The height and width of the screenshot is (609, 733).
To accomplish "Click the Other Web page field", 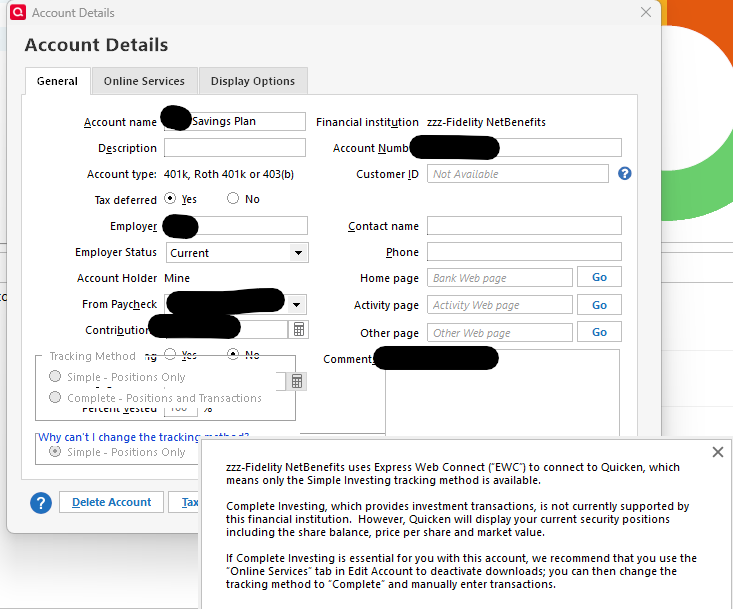I will tap(500, 333).
